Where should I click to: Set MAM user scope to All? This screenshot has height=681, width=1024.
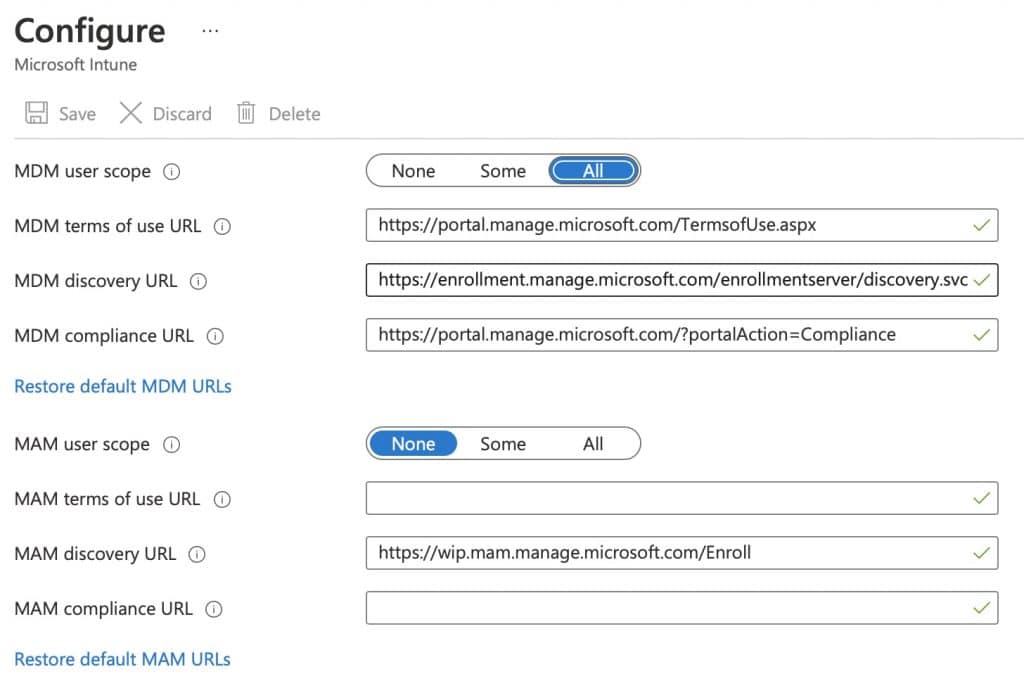pos(593,444)
